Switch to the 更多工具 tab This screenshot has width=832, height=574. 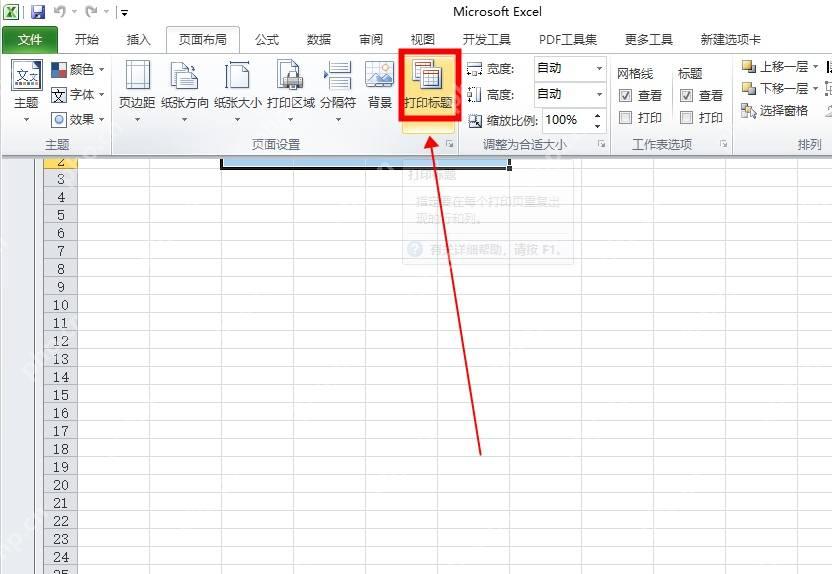point(649,40)
